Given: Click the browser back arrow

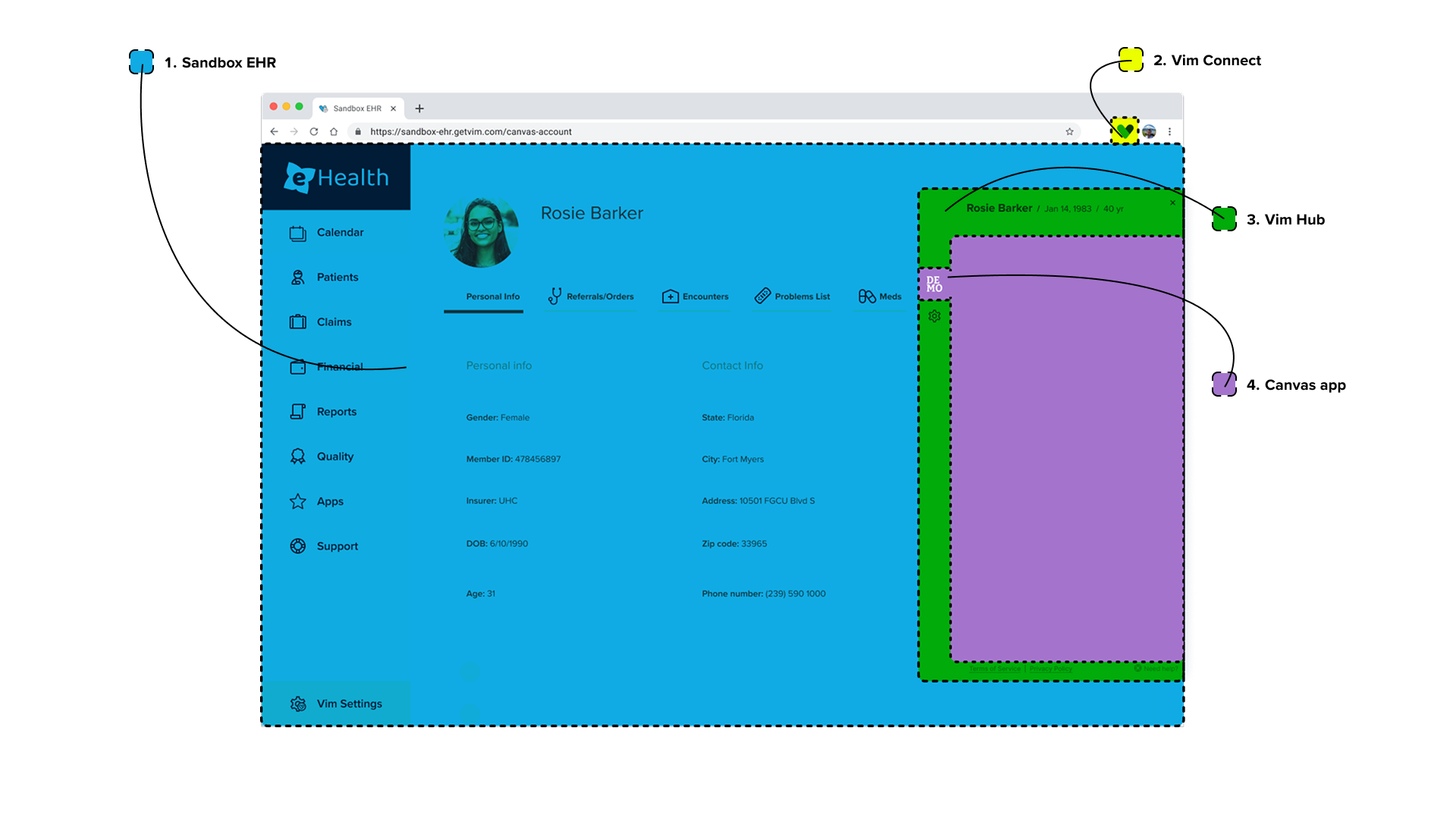Looking at the screenshot, I should (x=275, y=132).
